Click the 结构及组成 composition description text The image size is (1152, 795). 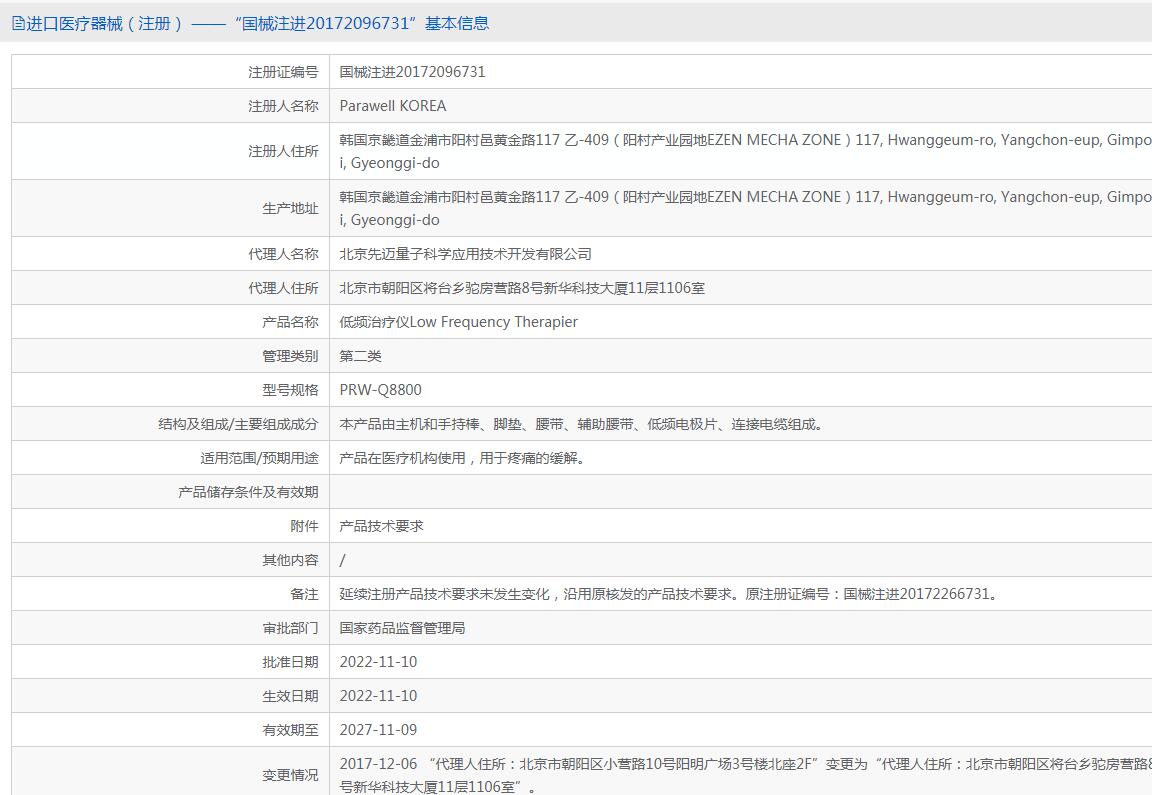coord(583,424)
